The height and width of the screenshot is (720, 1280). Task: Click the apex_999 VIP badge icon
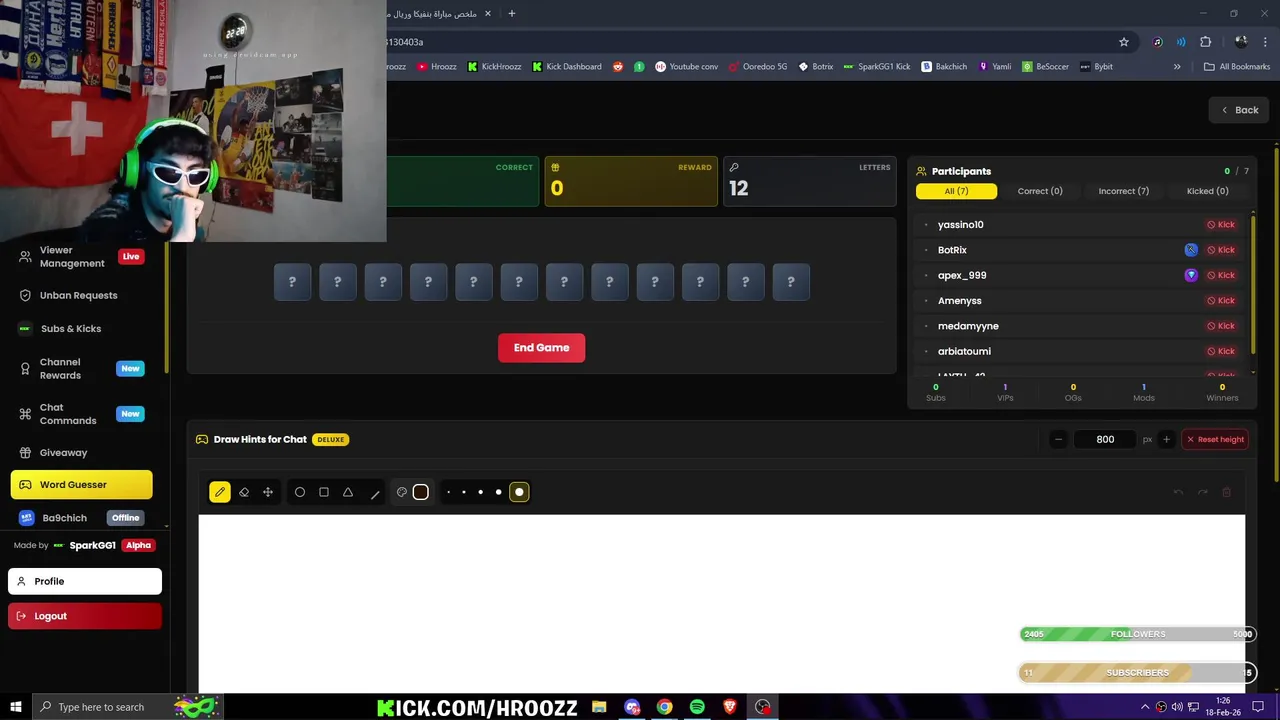pos(1191,275)
